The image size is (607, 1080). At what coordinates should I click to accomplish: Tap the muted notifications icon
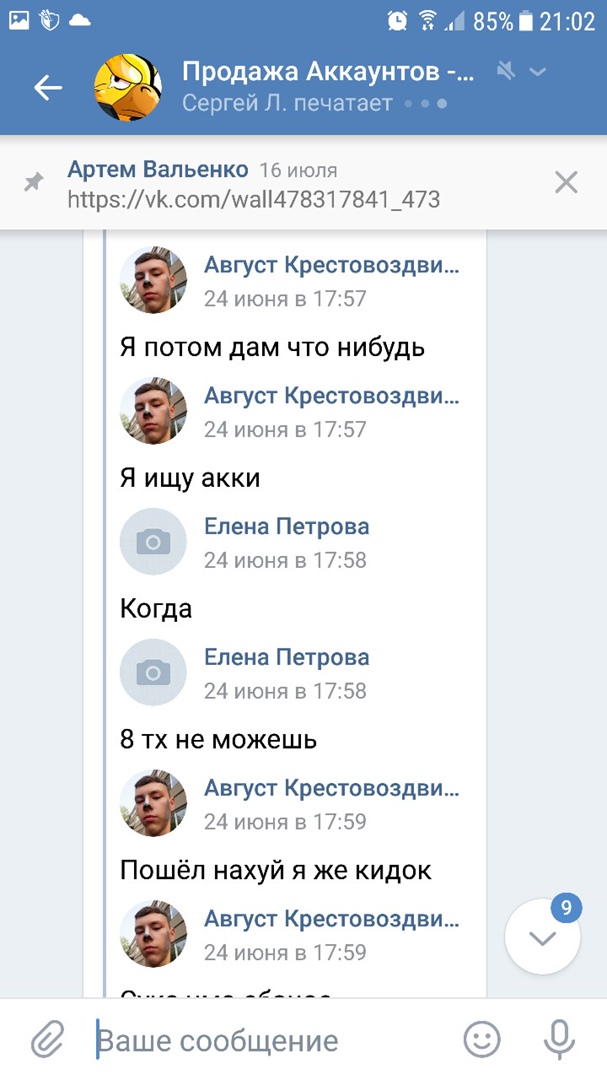pyautogui.click(x=507, y=71)
